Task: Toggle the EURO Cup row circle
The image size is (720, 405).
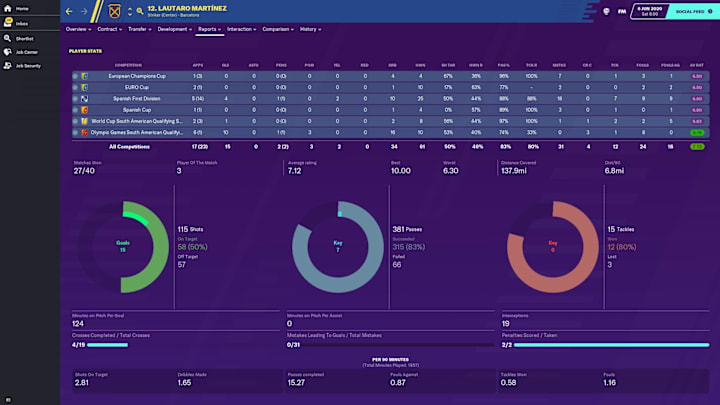Action: click(75, 87)
